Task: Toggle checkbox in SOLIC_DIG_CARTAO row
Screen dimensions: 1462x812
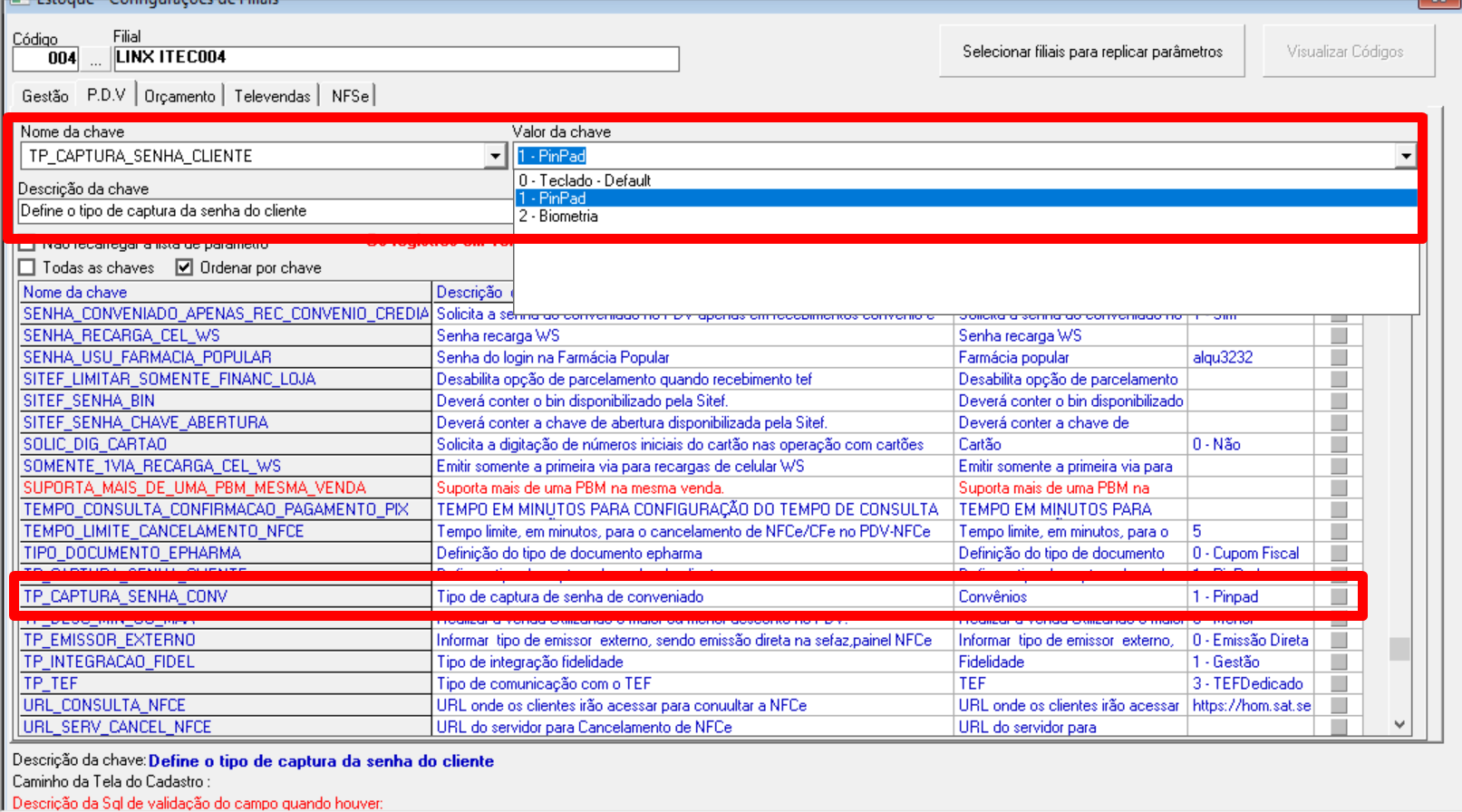Action: click(x=1339, y=444)
